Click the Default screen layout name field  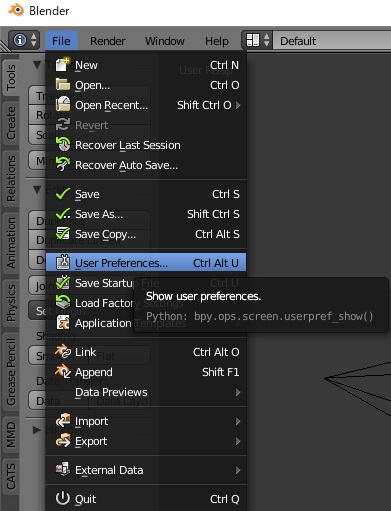pos(332,41)
